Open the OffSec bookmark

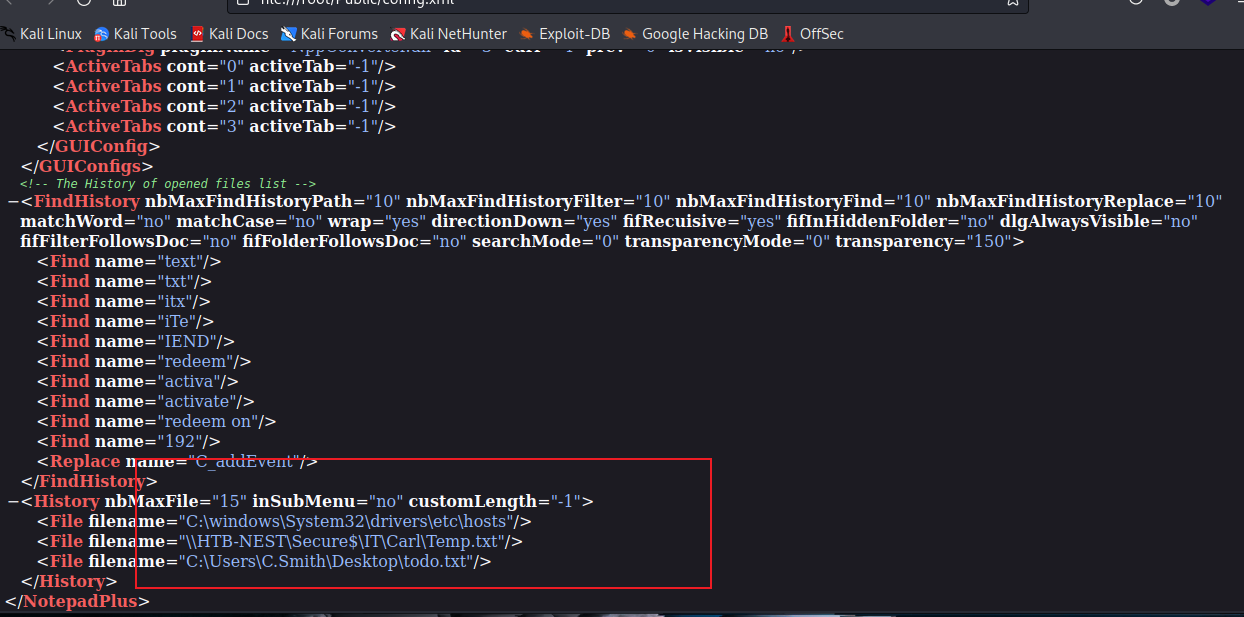point(812,34)
